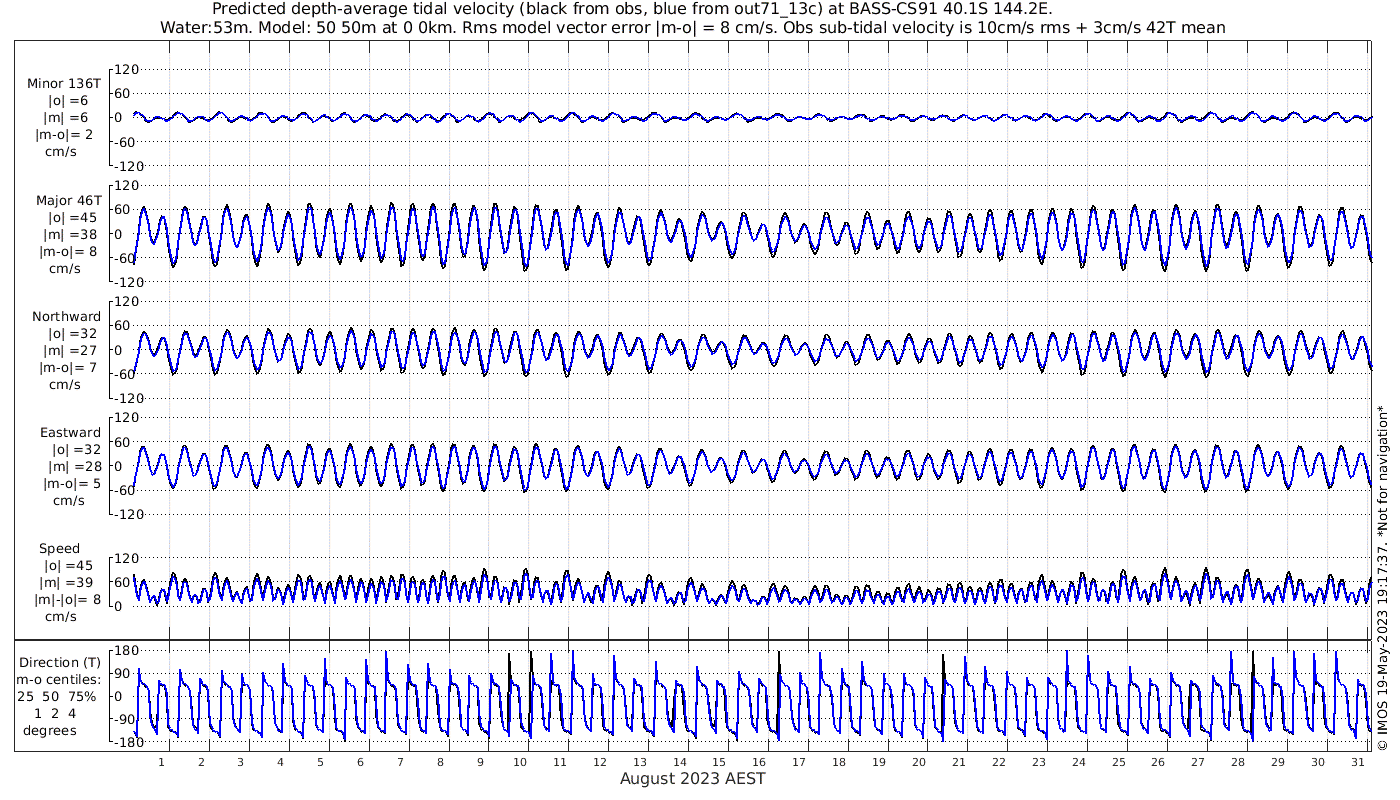Select the 'Northward' panel label
Viewport: 1400px width, 800px height.
(66, 316)
